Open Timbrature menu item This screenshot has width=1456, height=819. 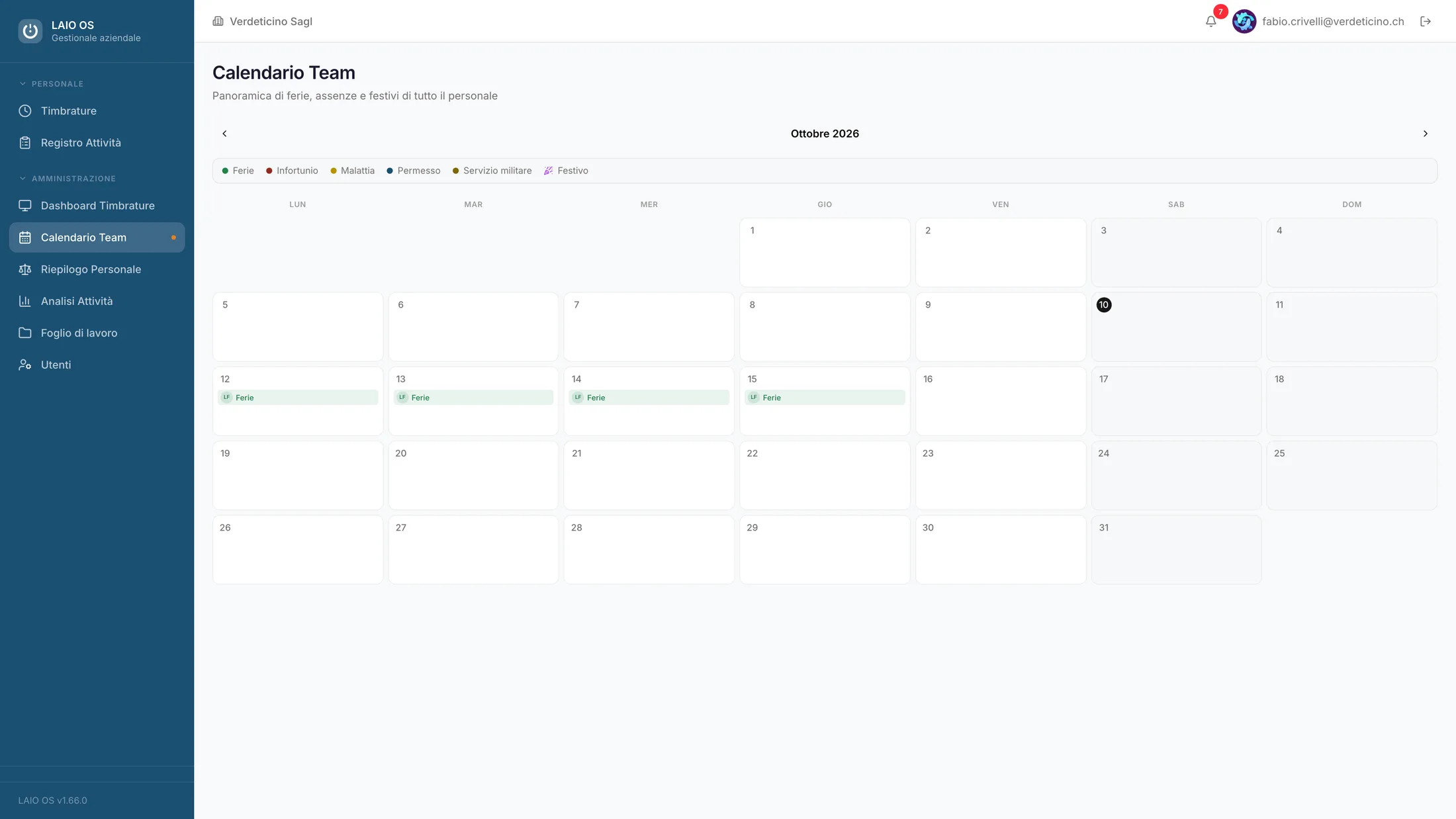(97, 111)
